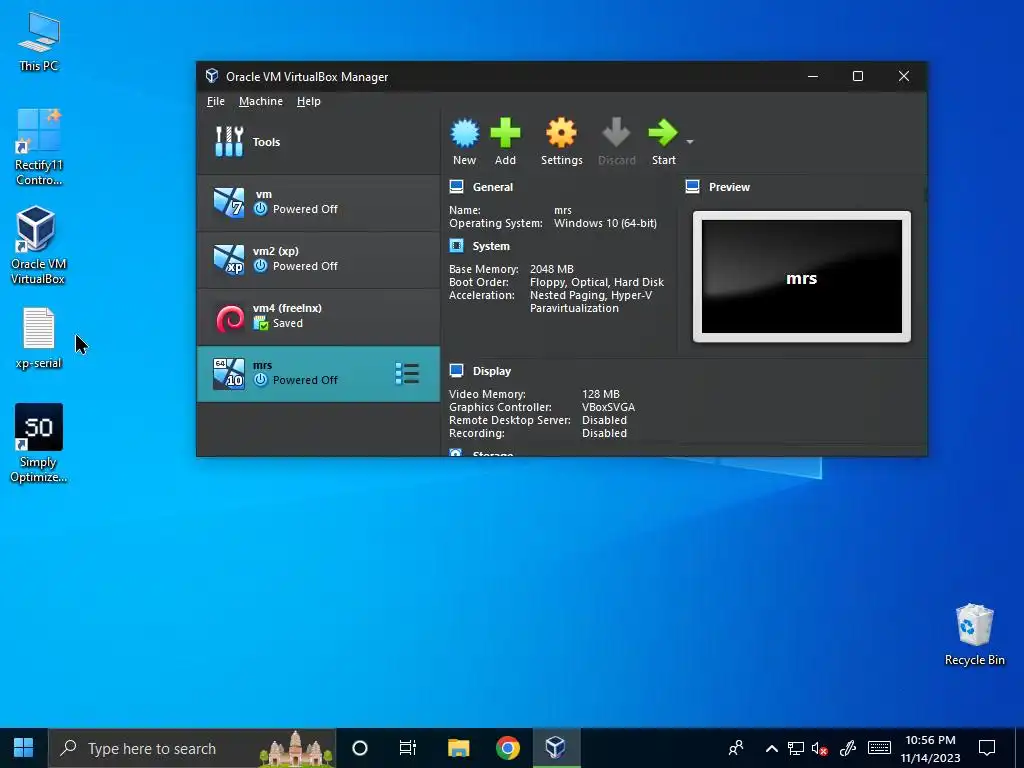Select the Oracle VM VirtualBox desktop shortcut
The width and height of the screenshot is (1024, 768).
click(39, 246)
